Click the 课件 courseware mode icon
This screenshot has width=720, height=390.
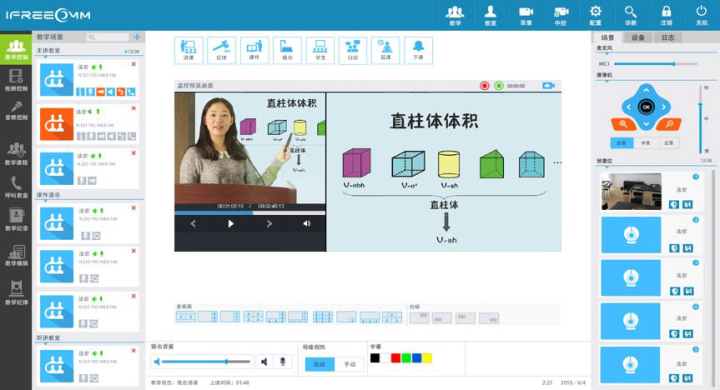tap(254, 50)
